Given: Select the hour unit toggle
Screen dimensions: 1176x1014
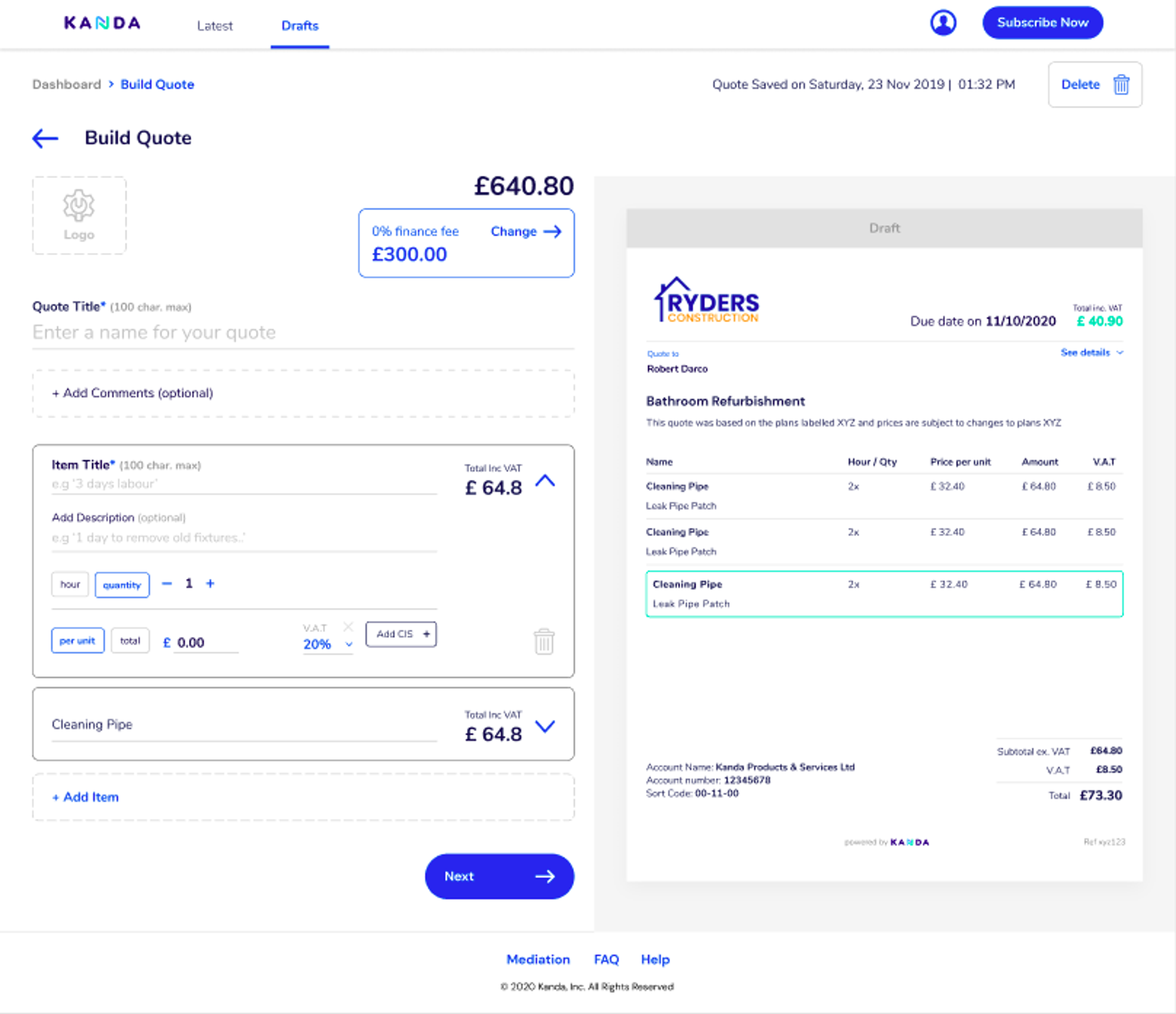Looking at the screenshot, I should pos(70,585).
